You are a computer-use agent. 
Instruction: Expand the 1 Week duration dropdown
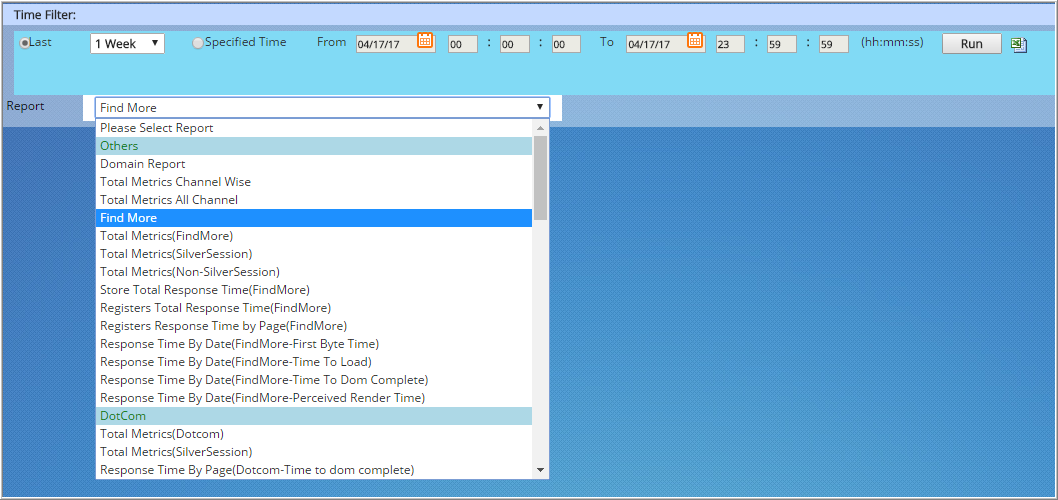tap(128, 44)
